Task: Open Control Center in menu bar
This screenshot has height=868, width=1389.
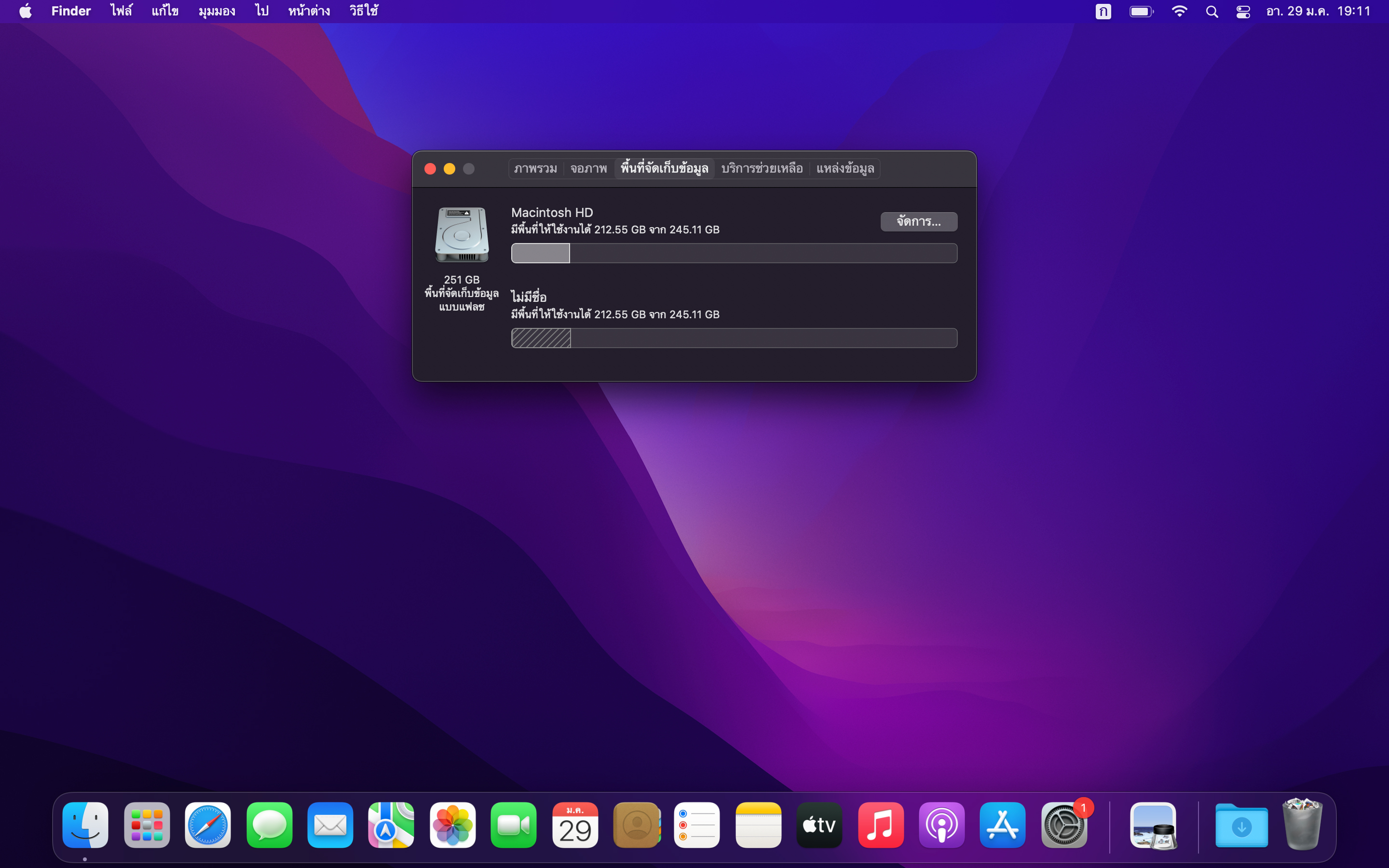Action: point(1243,12)
